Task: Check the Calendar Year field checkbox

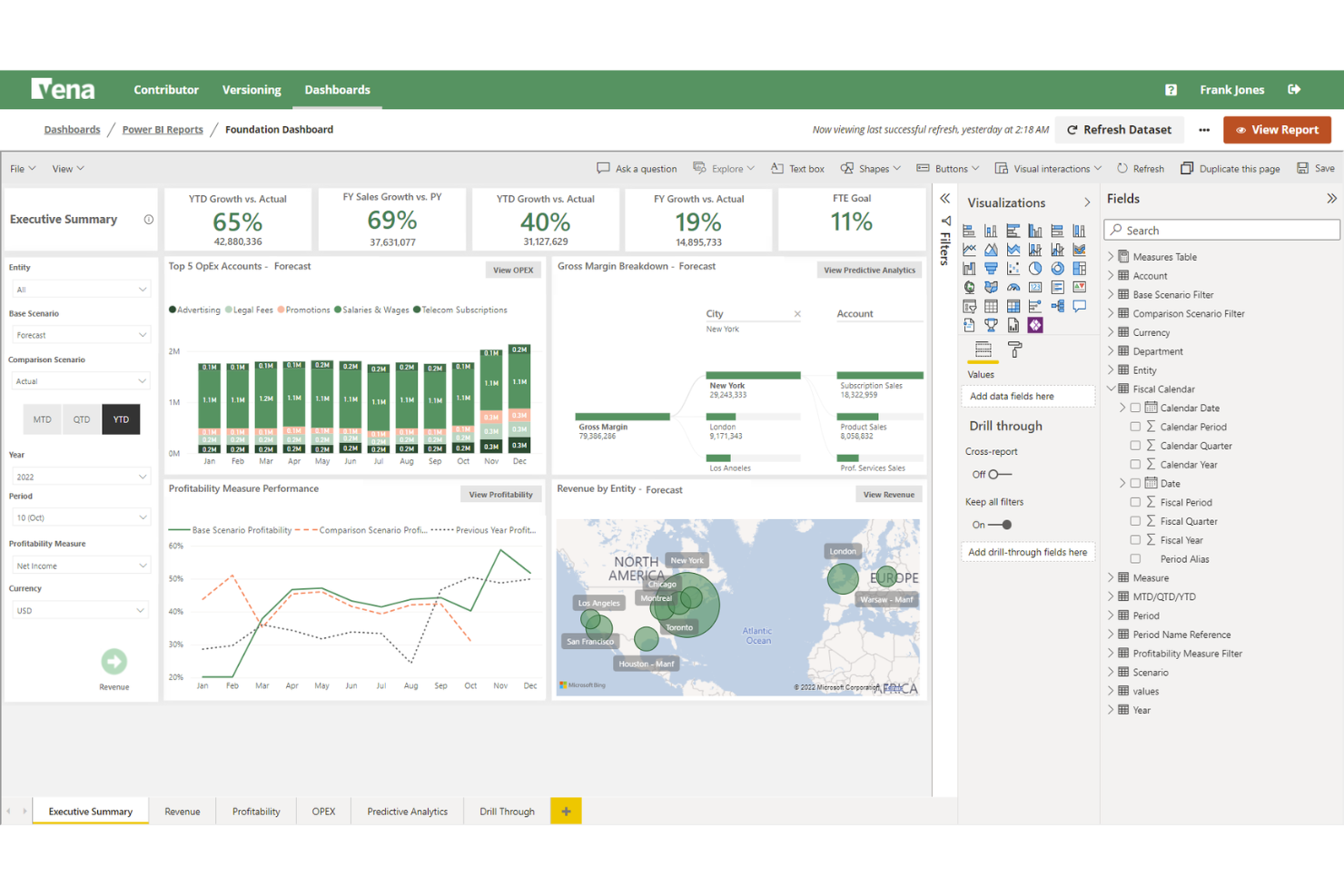Action: click(1135, 464)
